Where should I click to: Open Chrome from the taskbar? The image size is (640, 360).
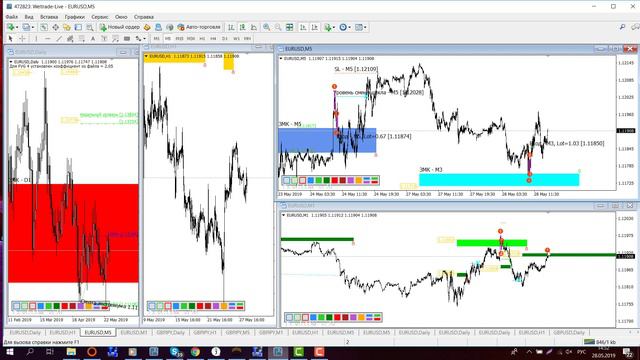(195, 352)
